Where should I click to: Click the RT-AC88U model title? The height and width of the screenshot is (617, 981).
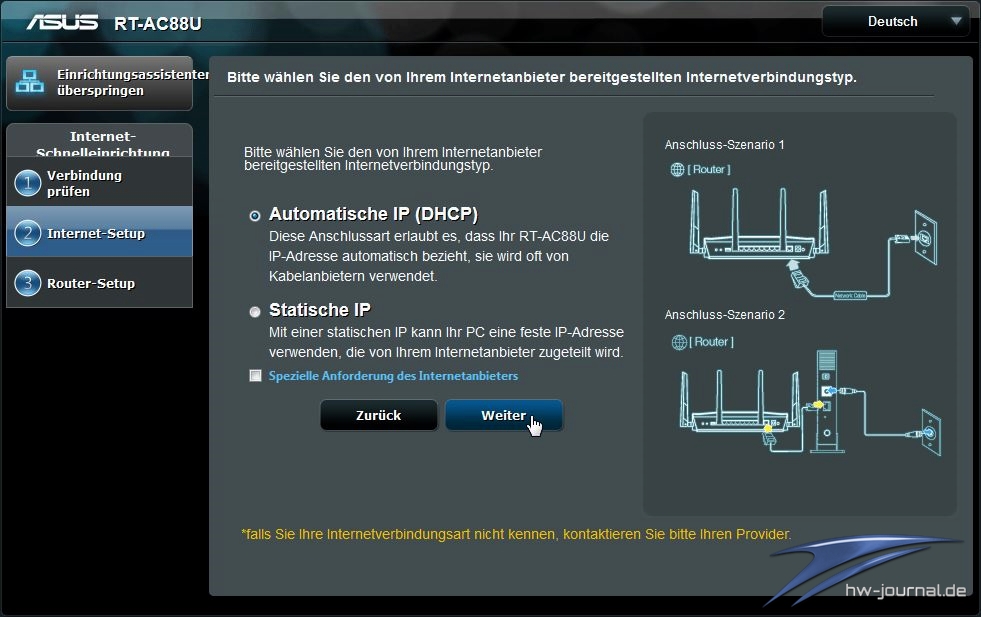click(x=158, y=24)
